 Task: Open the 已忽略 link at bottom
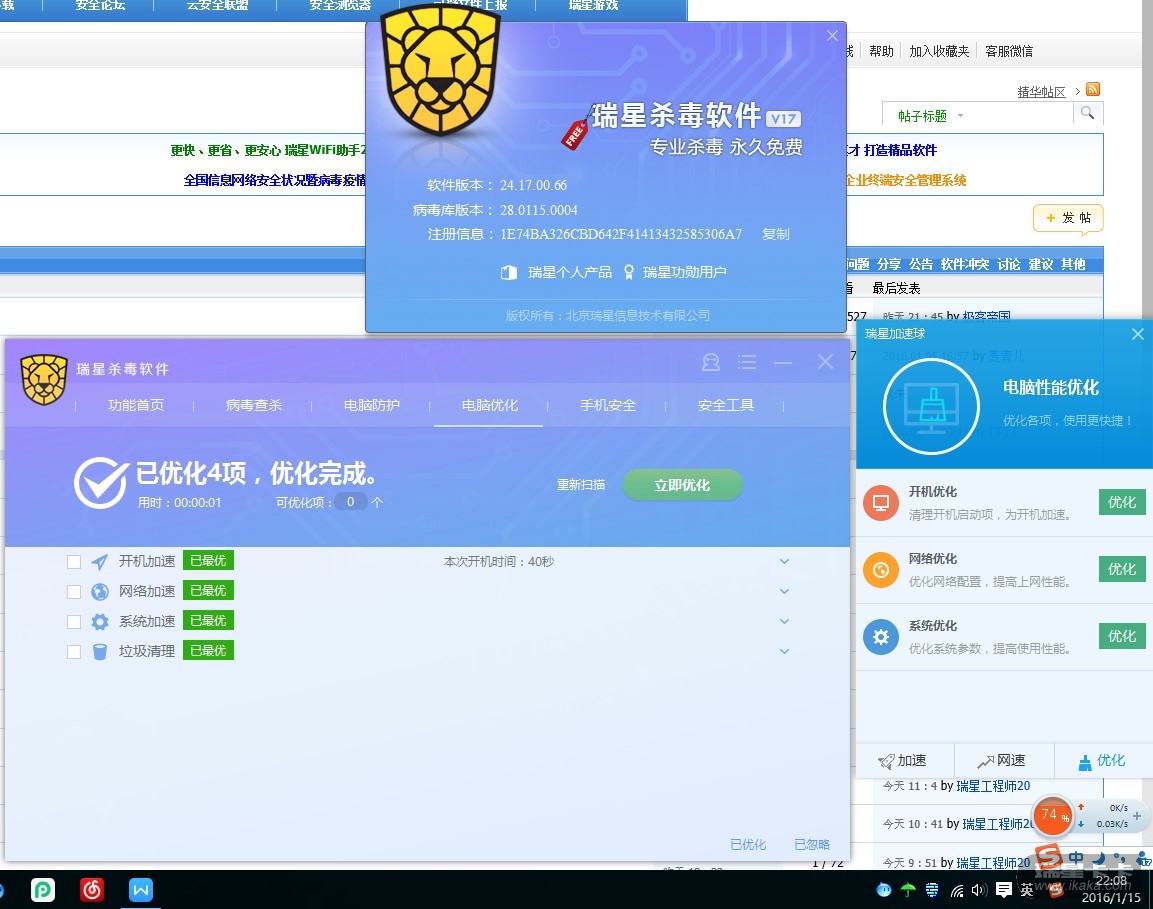point(812,844)
